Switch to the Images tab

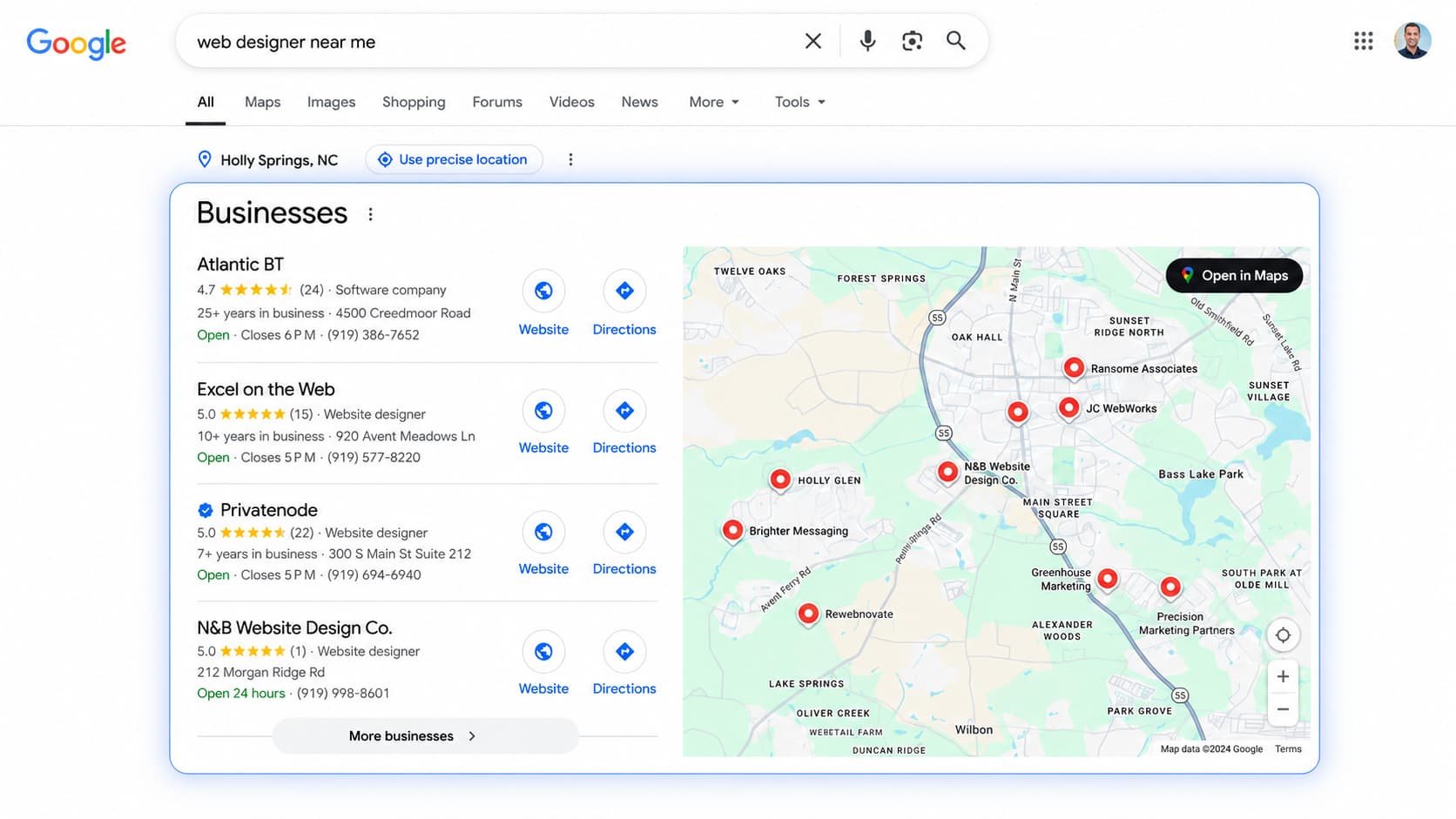tap(331, 102)
